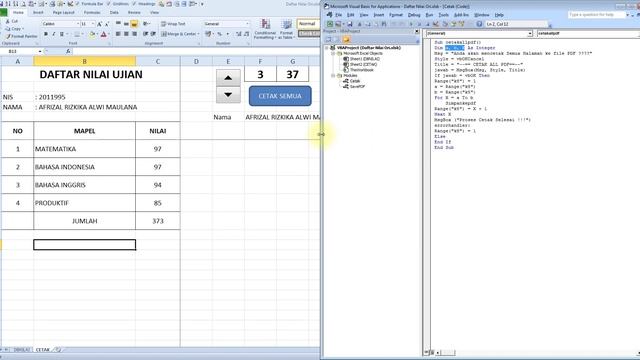Toggle bold formatting
This screenshot has width=640, height=360.
tap(46, 34)
